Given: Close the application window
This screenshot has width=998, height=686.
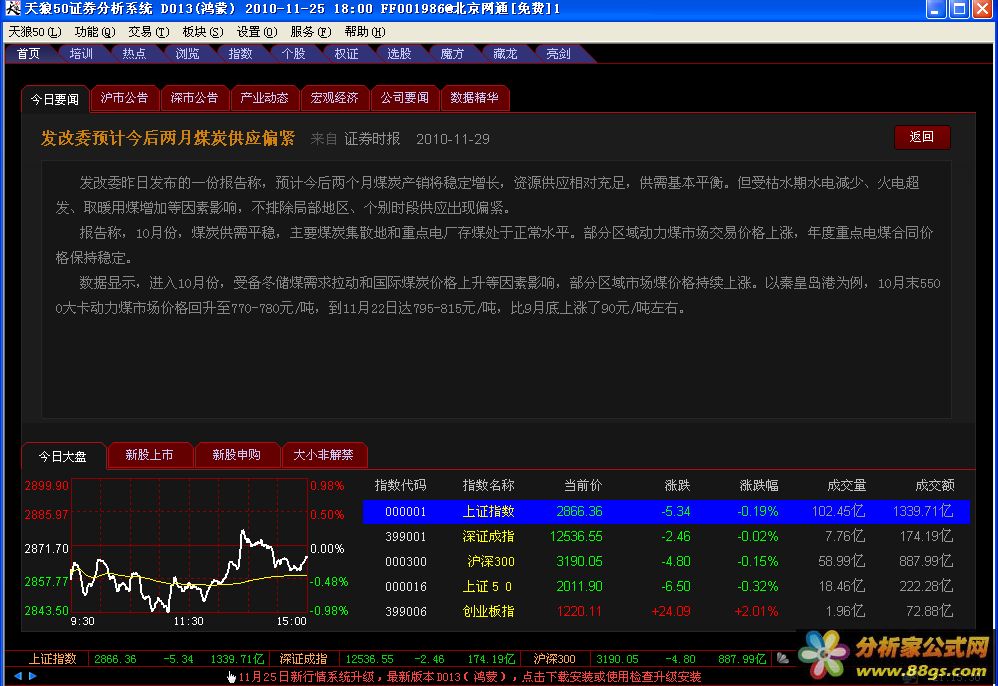Looking at the screenshot, I should (x=982, y=9).
